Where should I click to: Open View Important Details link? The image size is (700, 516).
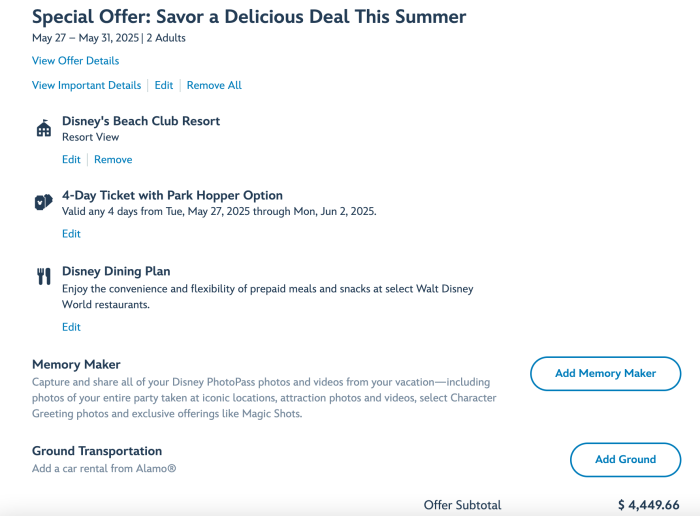(x=87, y=86)
